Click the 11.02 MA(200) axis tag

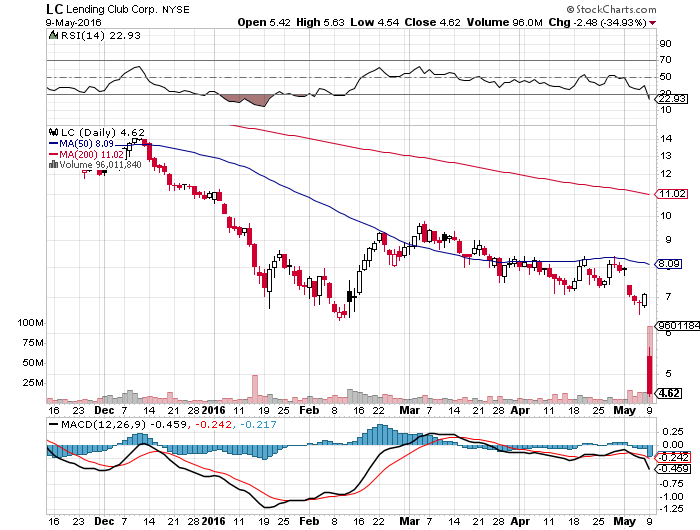click(x=671, y=194)
